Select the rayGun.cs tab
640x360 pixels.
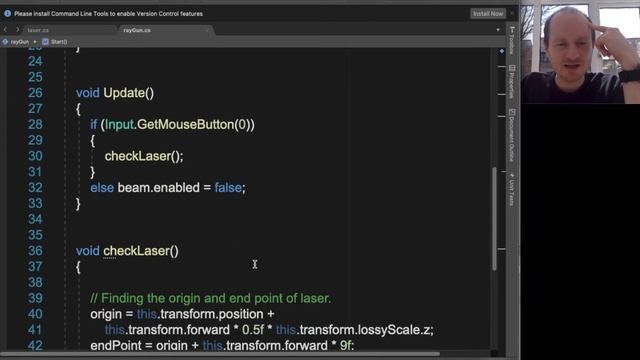coord(137,30)
